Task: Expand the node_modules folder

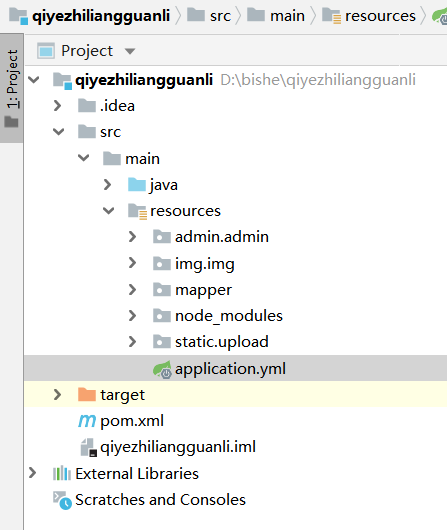Action: (132, 316)
